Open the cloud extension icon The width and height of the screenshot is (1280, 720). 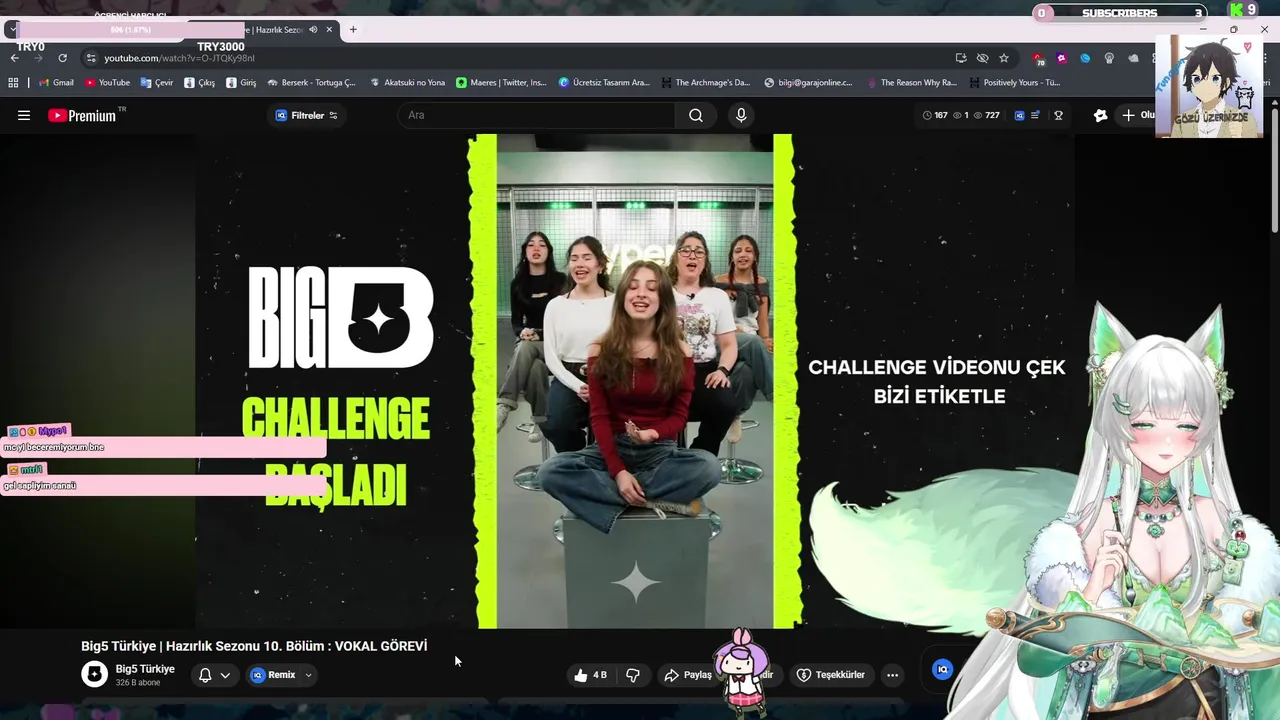[1135, 58]
